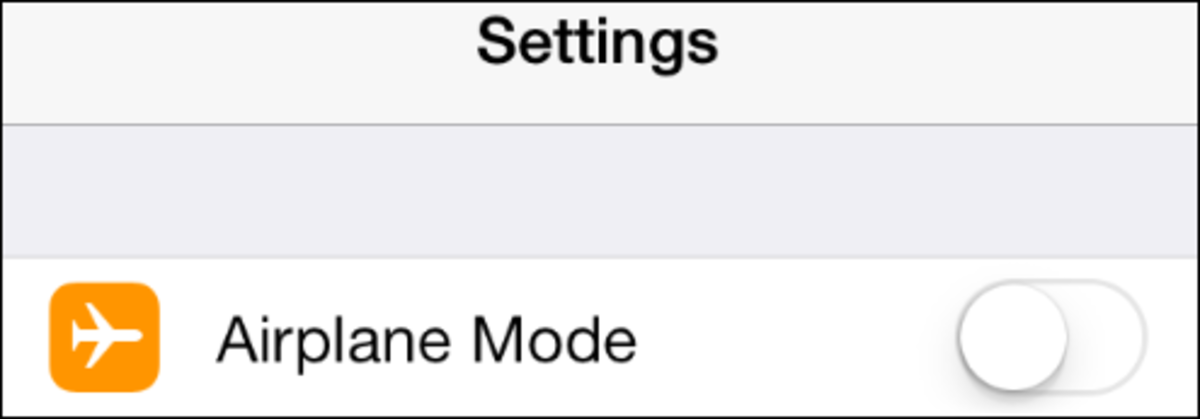
Task: Tap the navigation bar behind Settings title
Action: [600, 64]
